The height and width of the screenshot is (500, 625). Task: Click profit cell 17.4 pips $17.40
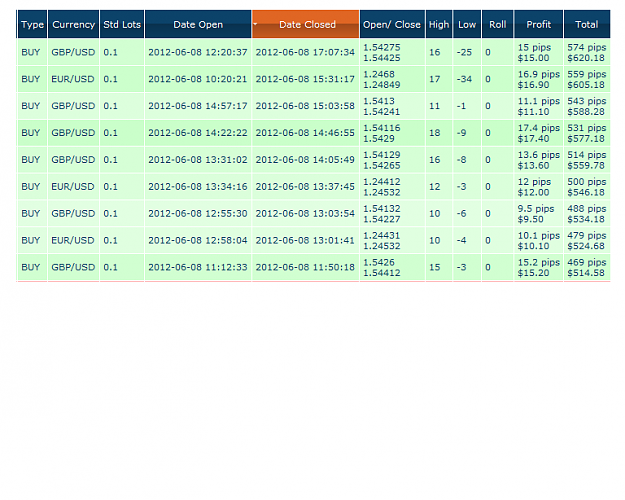539,133
